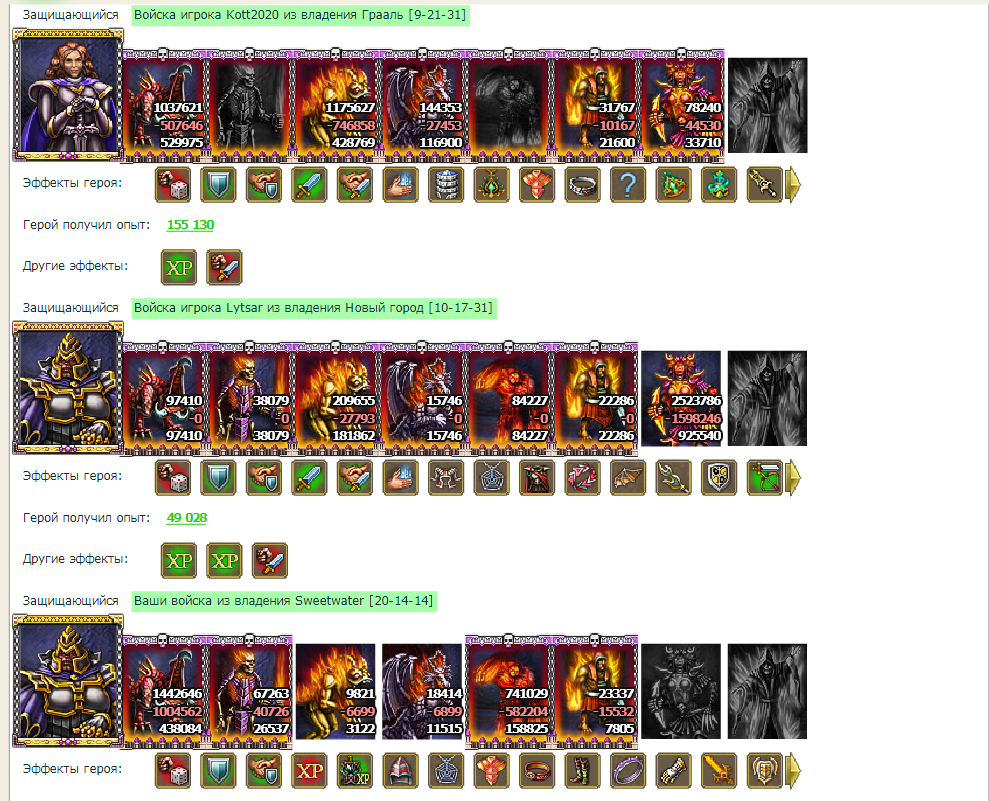
Task: Select the armored gauntlet artifact icon
Action: [673, 771]
